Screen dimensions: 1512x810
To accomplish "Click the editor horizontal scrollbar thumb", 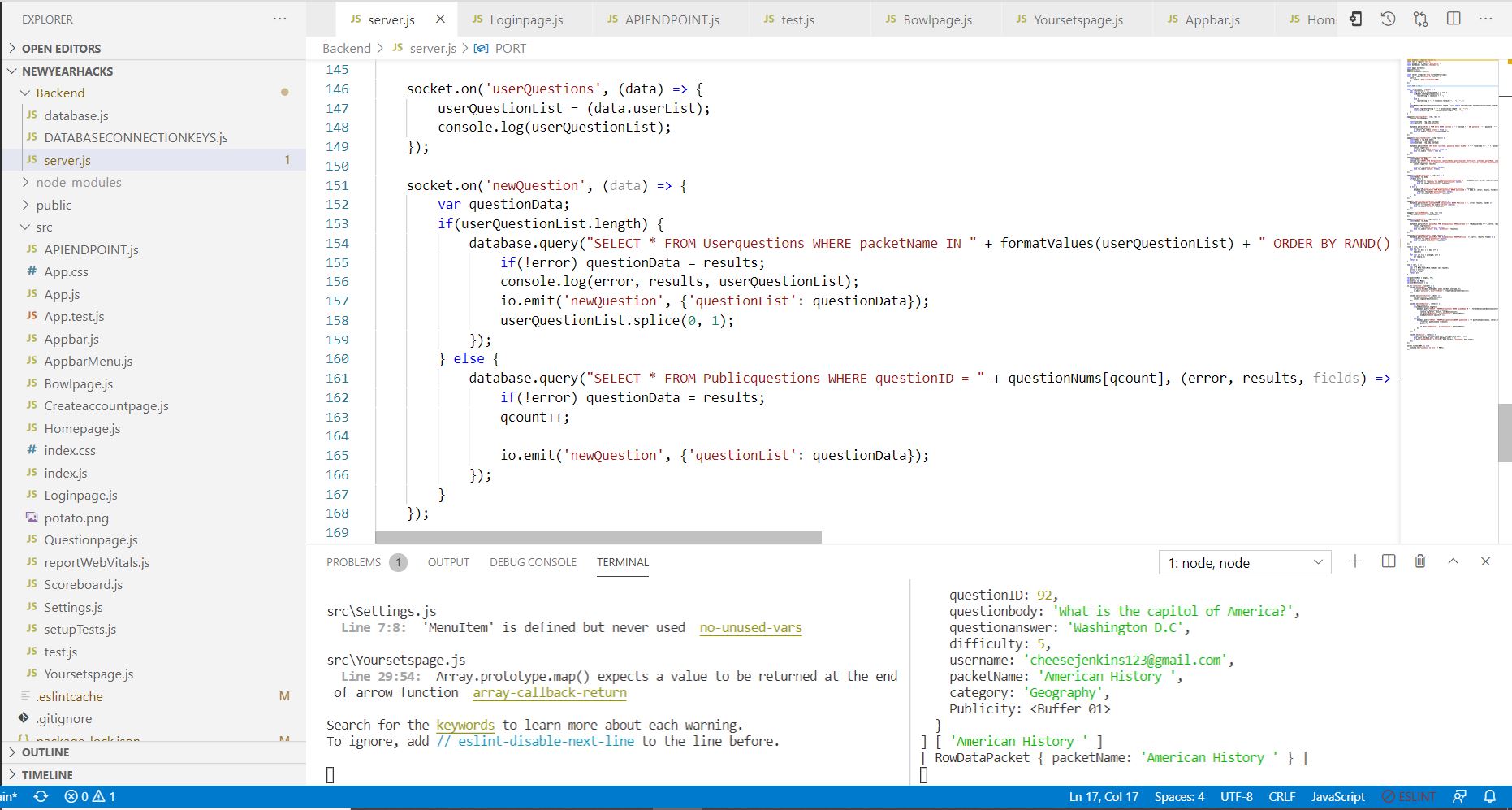I will 598,537.
